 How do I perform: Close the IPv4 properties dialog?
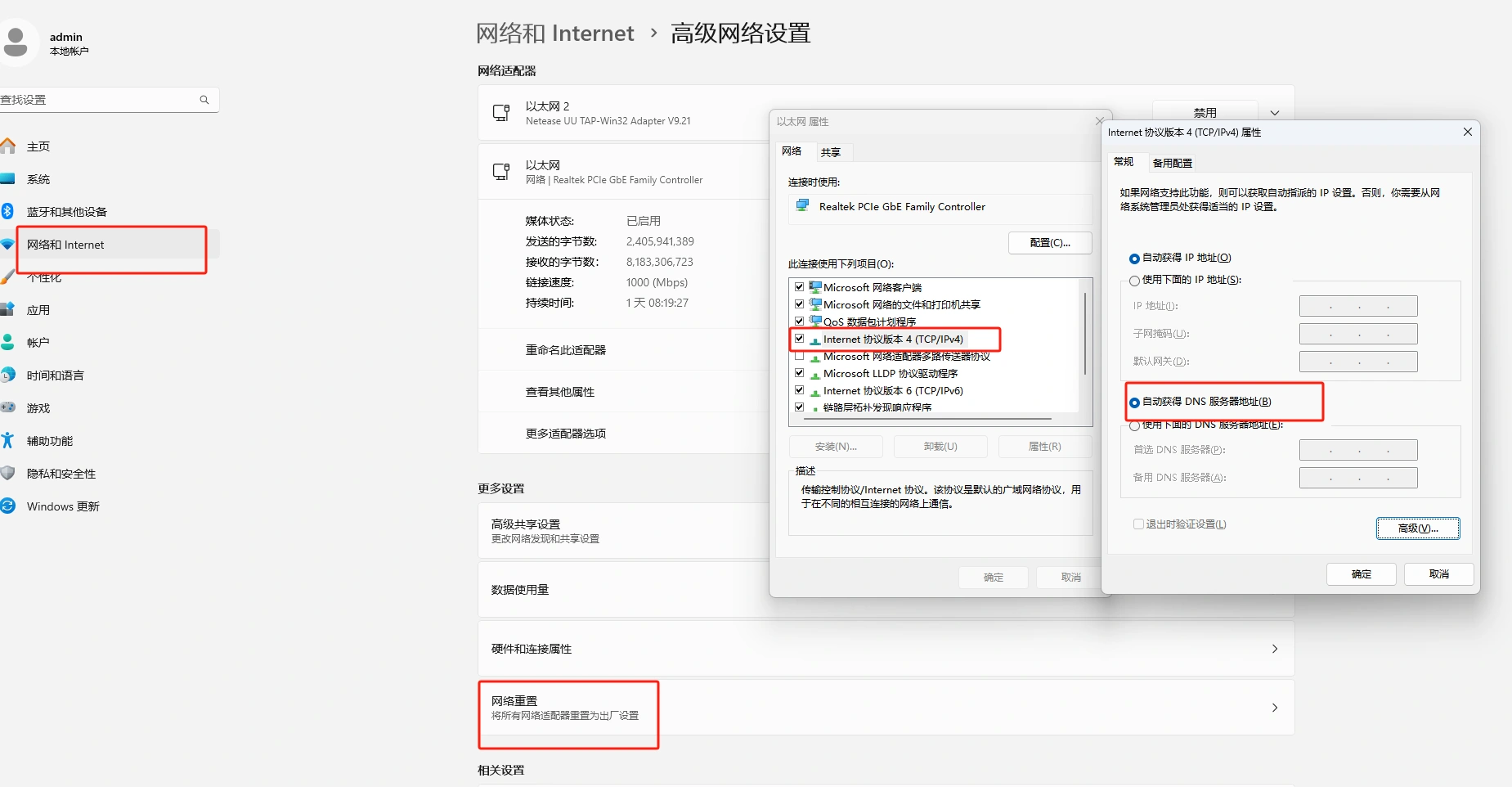click(1468, 132)
